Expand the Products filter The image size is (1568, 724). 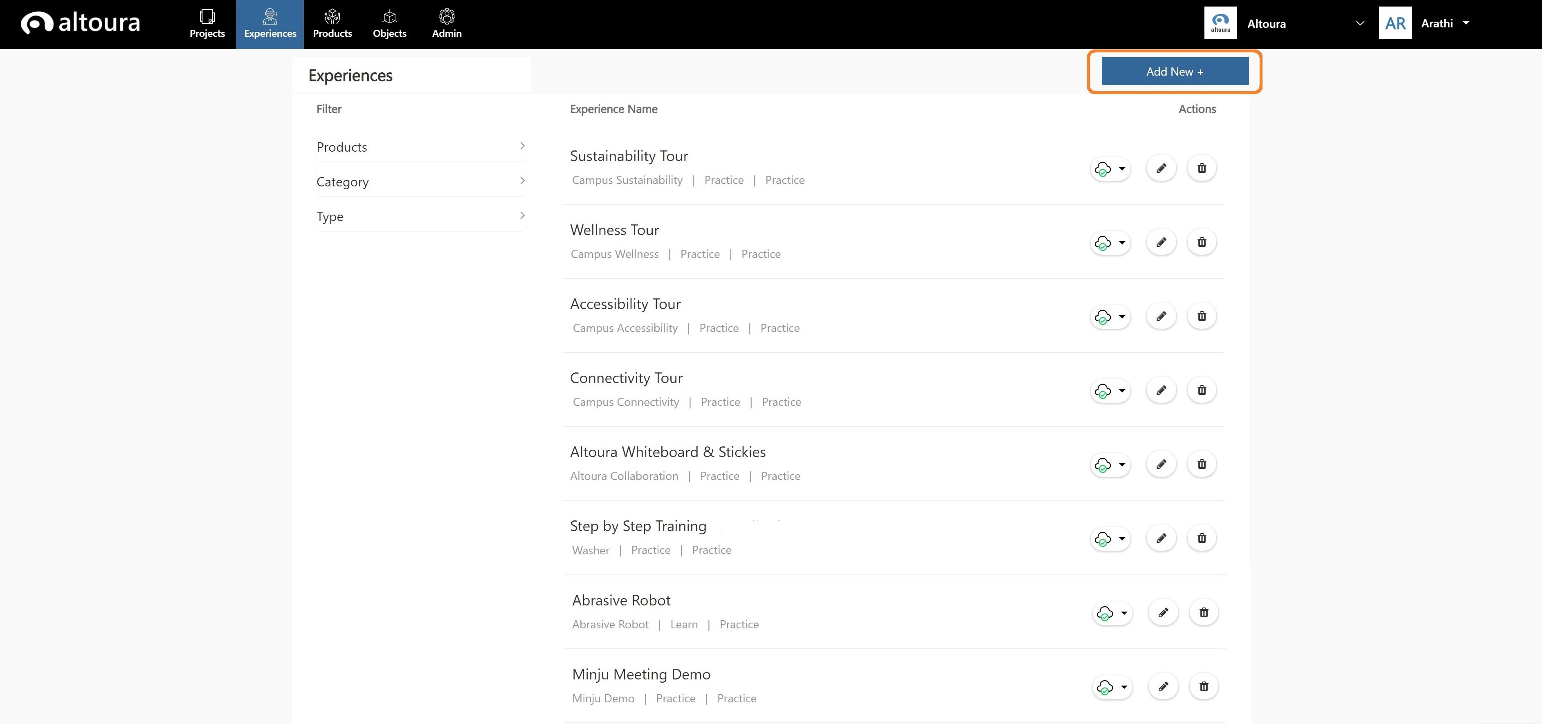click(420, 147)
